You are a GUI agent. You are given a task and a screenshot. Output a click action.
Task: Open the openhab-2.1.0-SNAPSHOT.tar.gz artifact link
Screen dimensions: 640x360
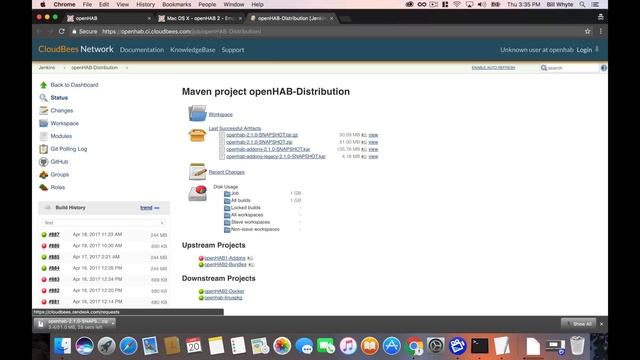coord(262,135)
